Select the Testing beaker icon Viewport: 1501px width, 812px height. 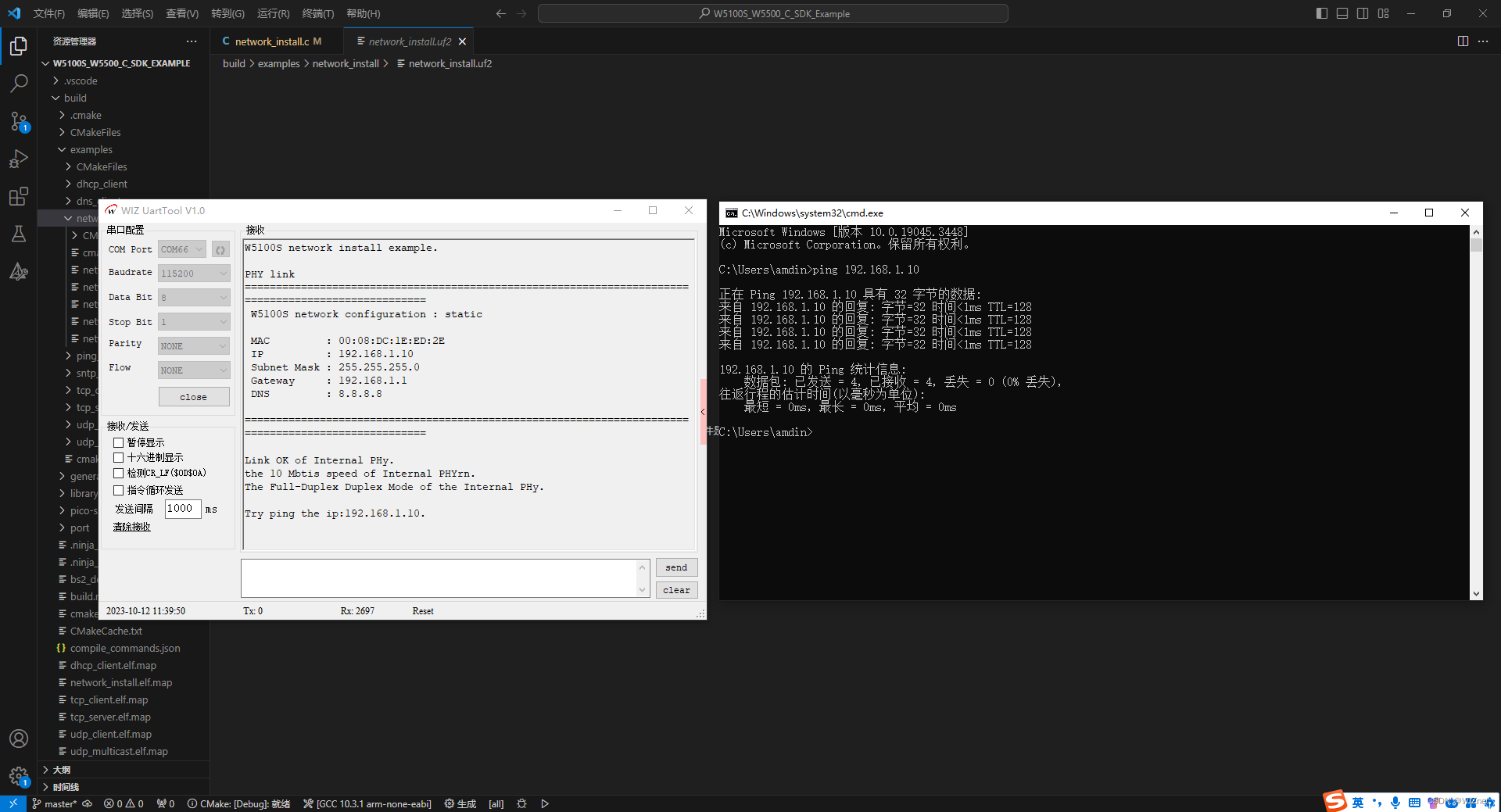click(18, 234)
